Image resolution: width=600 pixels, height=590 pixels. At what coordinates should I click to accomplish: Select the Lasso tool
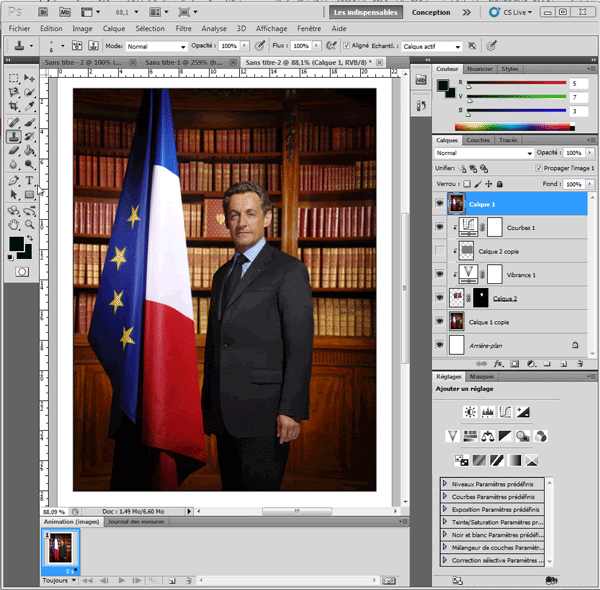click(13, 92)
